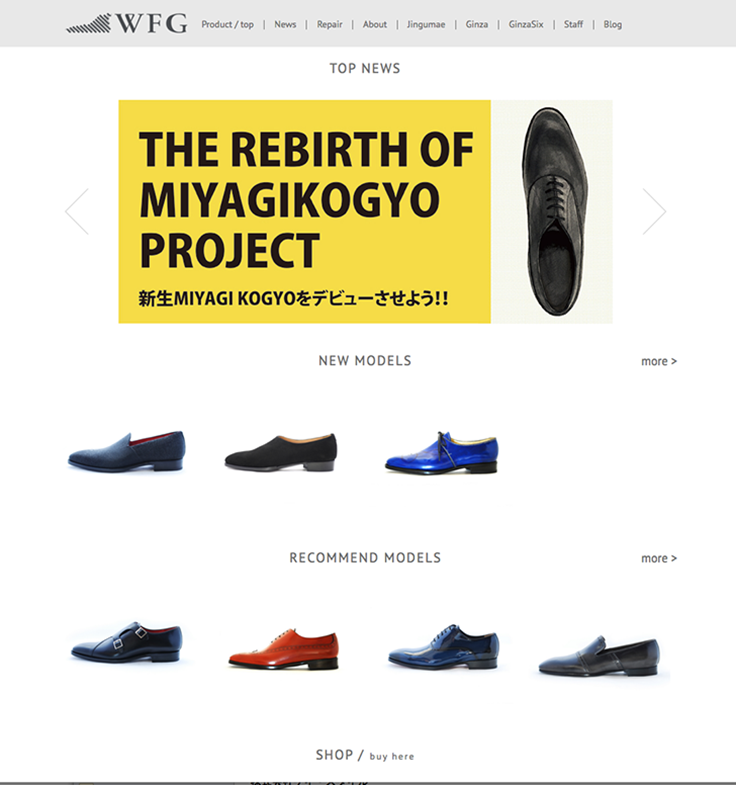This screenshot has height=785, width=736.
Task: Click the WFG logo
Action: [127, 24]
